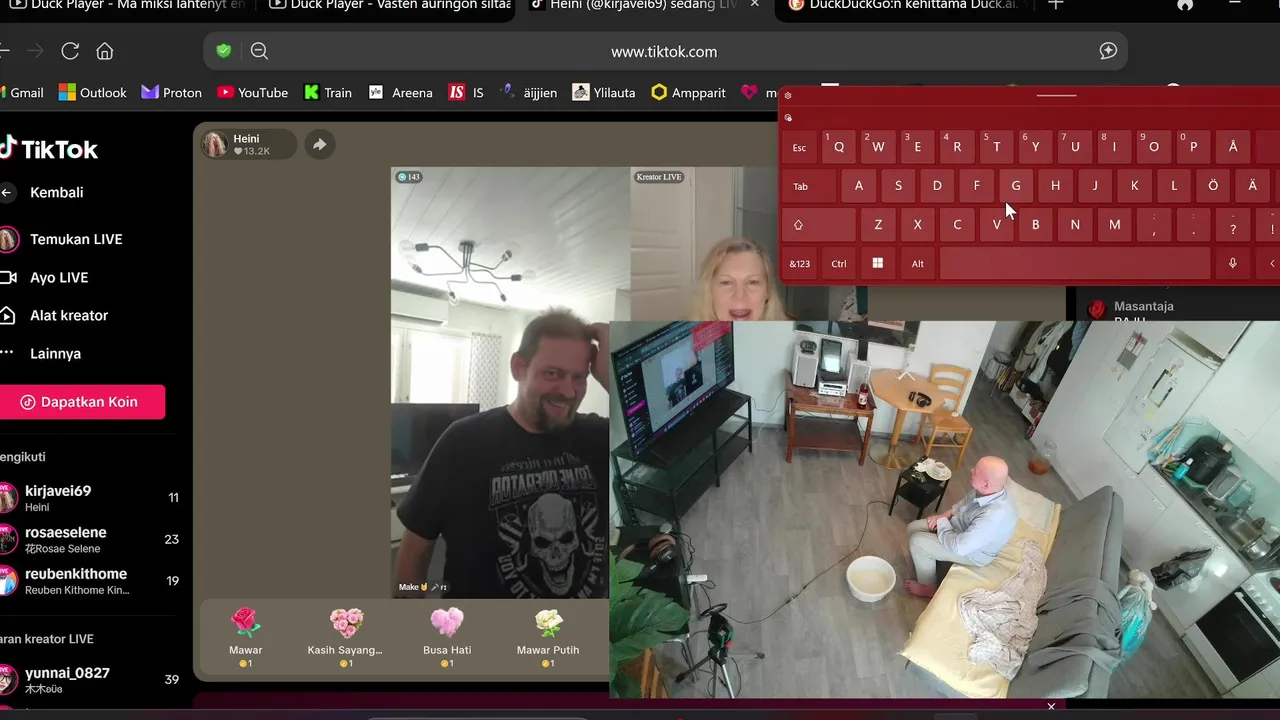Image resolution: width=1280 pixels, height=720 pixels.
Task: Grab the touch keyboard drag handle
Action: pos(1056,96)
